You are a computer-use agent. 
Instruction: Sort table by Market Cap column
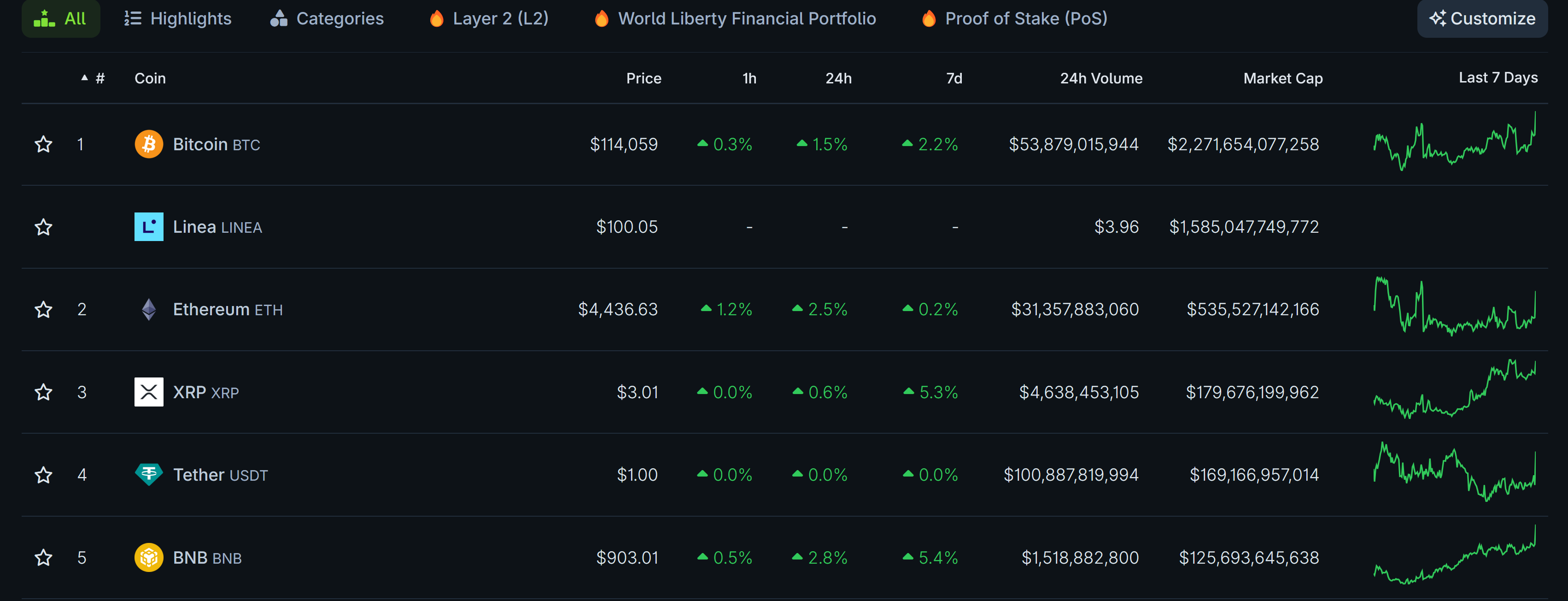pos(1282,78)
